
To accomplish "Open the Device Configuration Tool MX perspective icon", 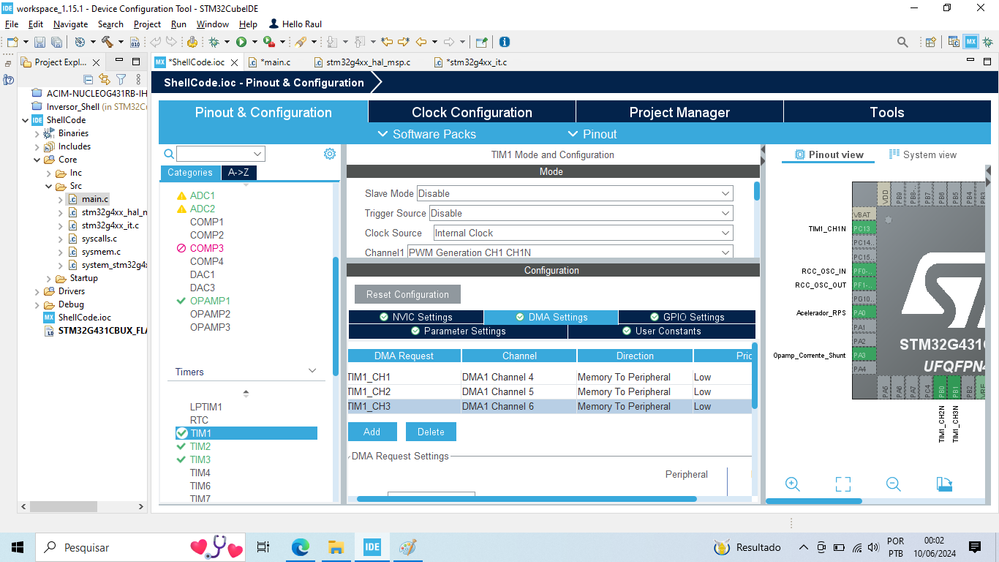I will [x=970, y=42].
